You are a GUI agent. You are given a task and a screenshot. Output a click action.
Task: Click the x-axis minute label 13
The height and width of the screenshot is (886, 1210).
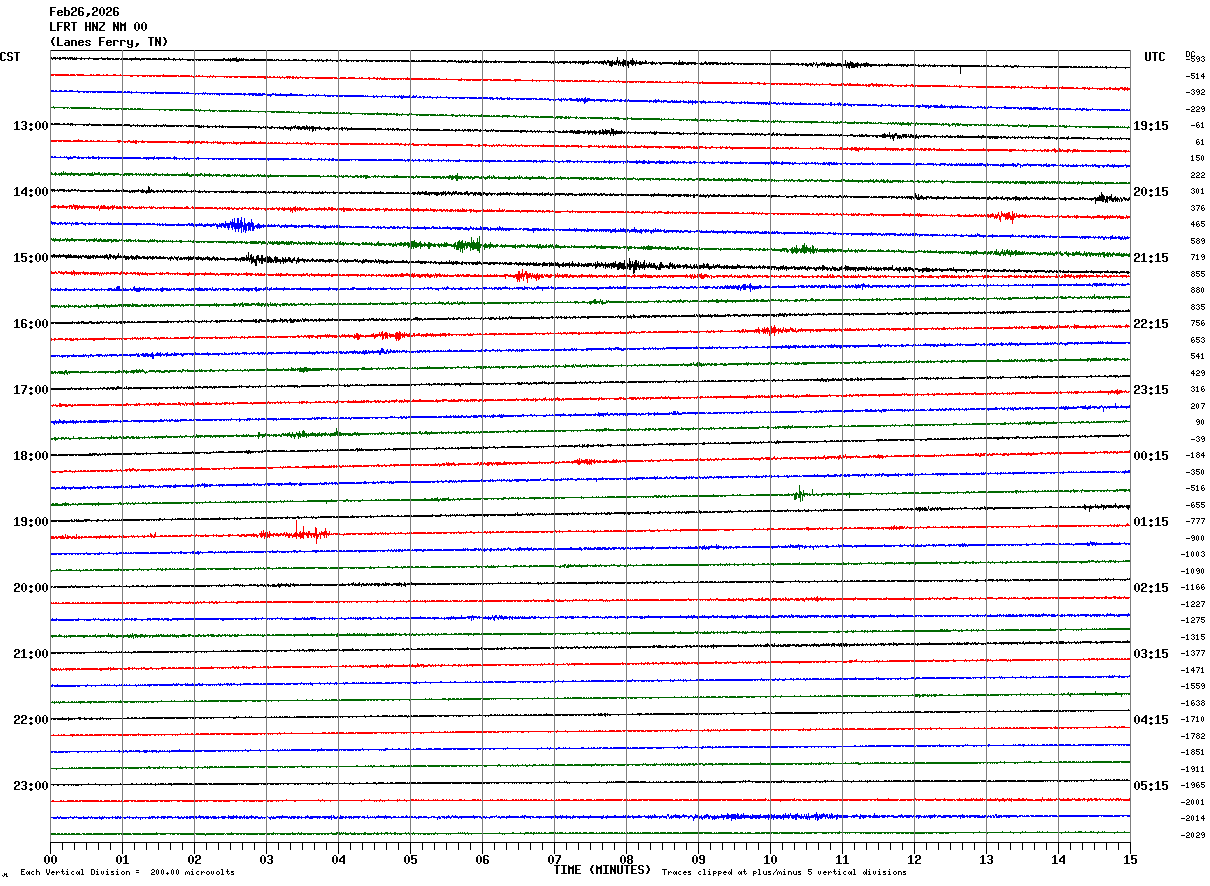tap(986, 859)
